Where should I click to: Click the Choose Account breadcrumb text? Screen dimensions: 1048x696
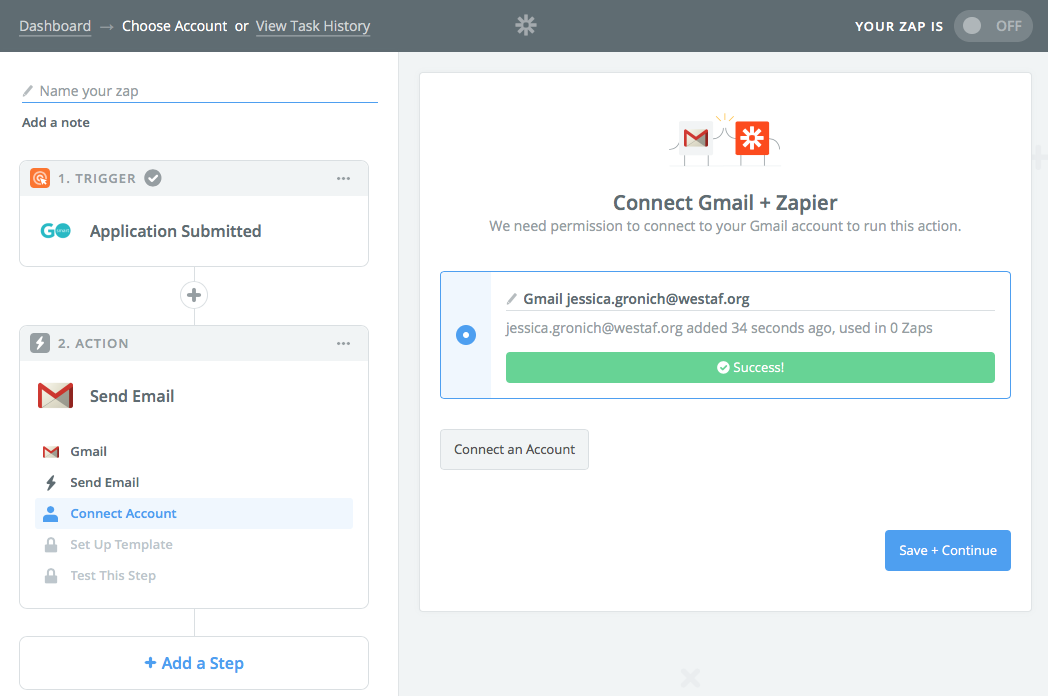(x=174, y=26)
